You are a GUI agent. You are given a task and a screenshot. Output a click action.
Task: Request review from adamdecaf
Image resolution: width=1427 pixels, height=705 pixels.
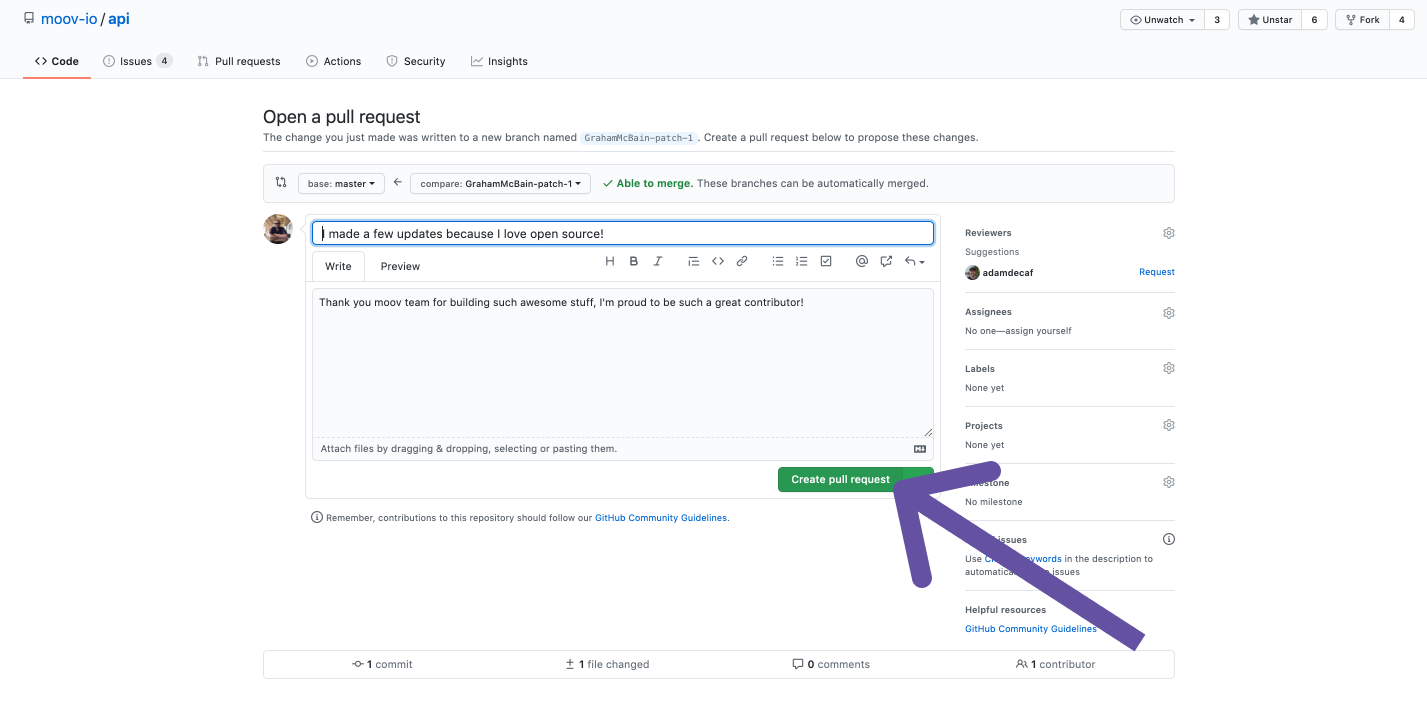(x=1157, y=272)
